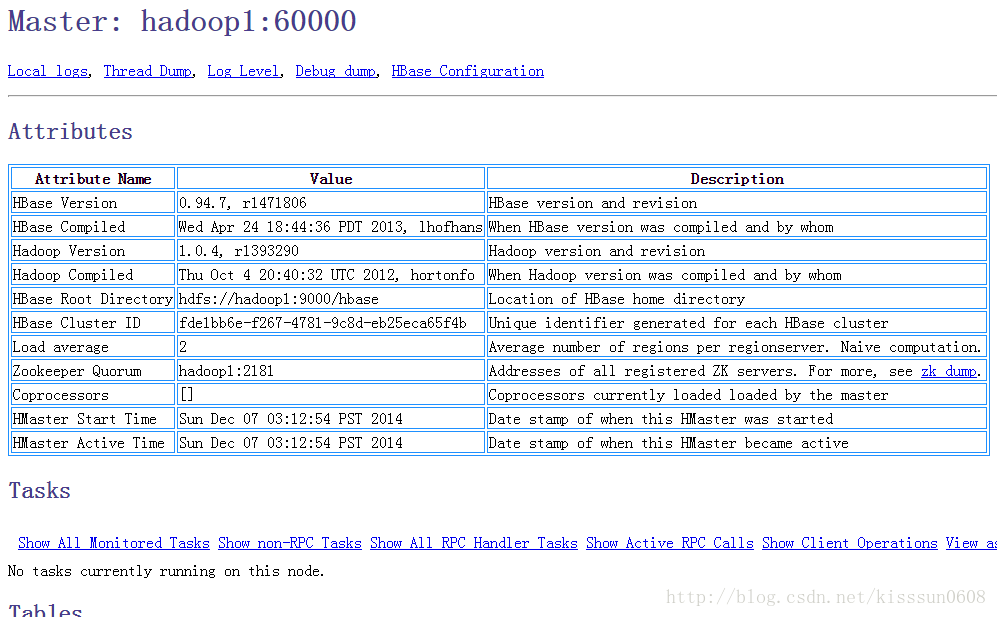Select value Thu Oct 4 20:40:32 UTC 2012

click(331, 275)
